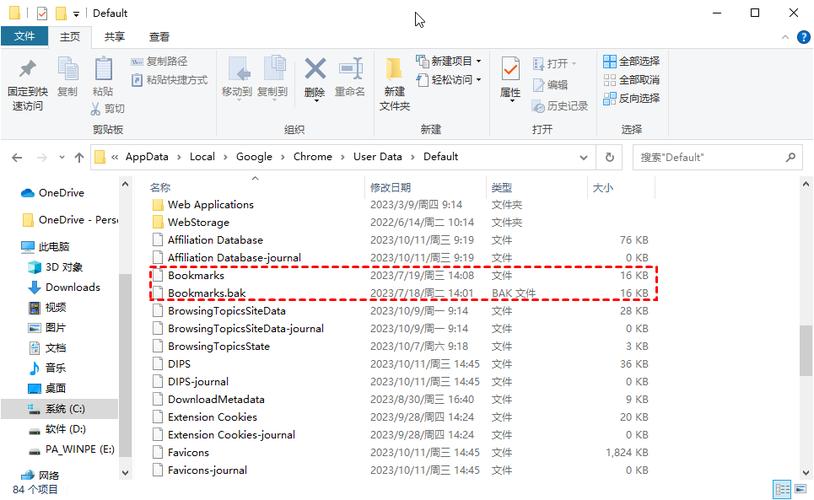
Task: Click the Edit button in the ribbon
Action: pos(550,85)
